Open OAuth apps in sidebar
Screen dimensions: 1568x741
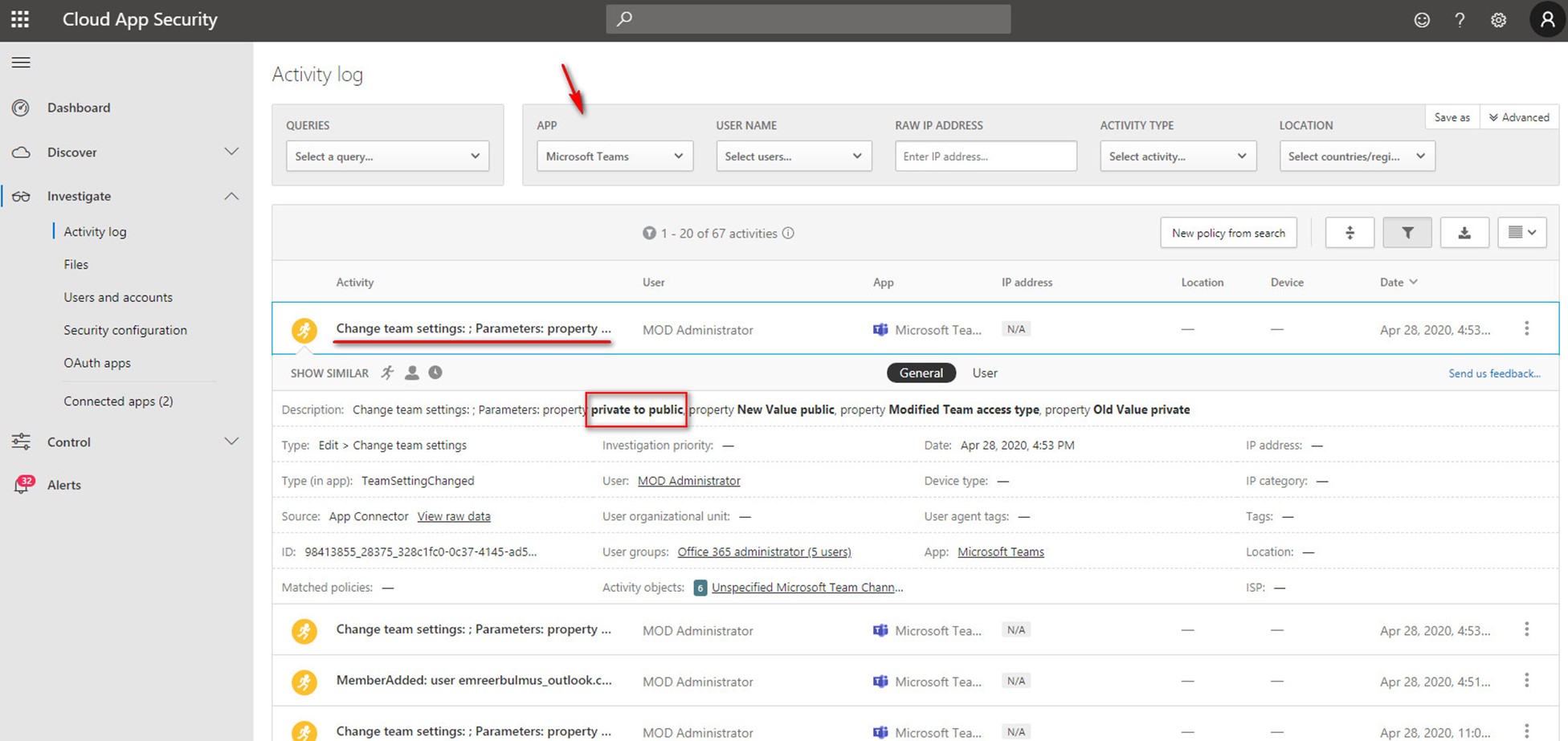pos(97,363)
